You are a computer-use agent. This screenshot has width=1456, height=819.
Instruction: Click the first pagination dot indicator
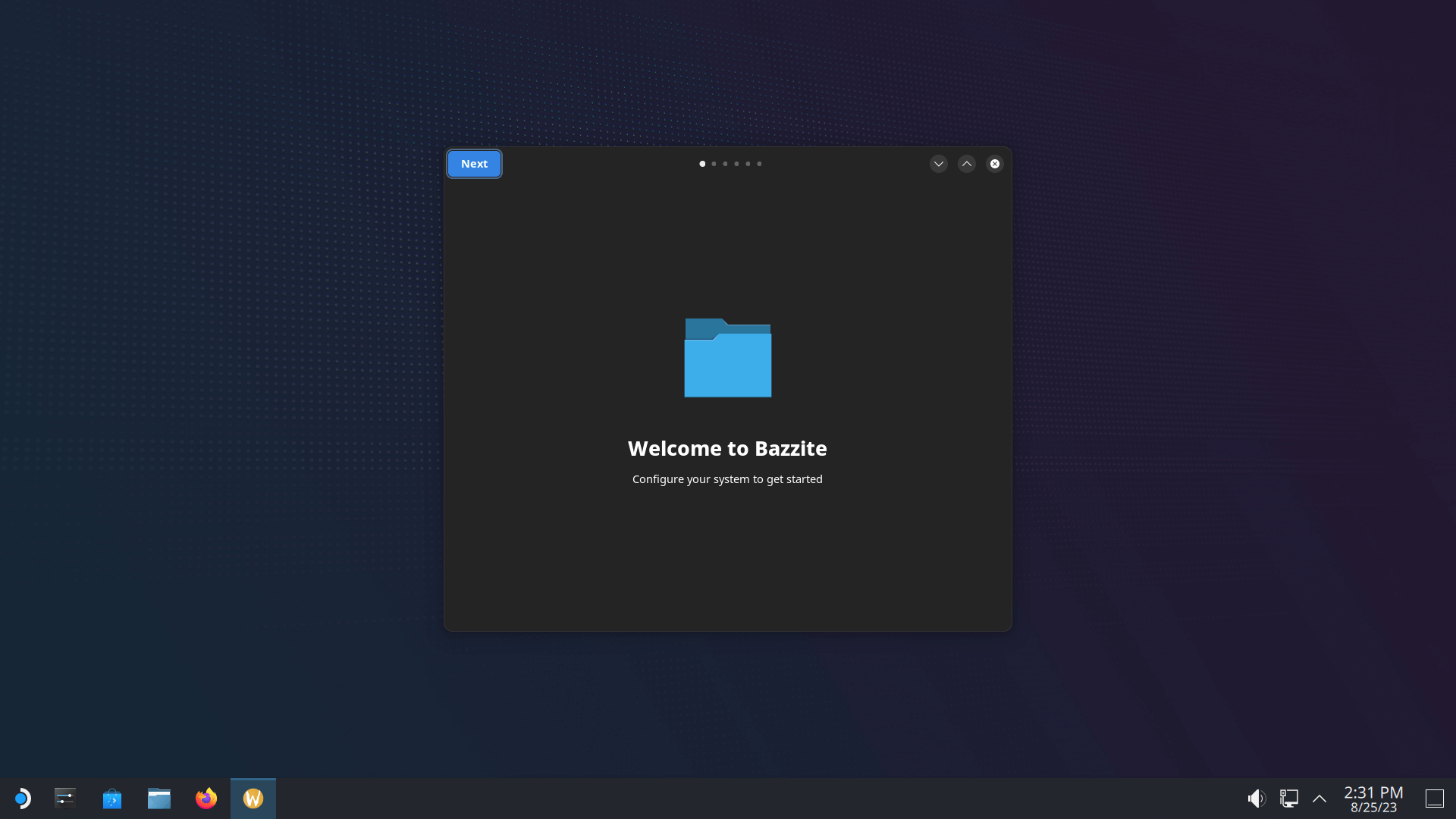[701, 164]
